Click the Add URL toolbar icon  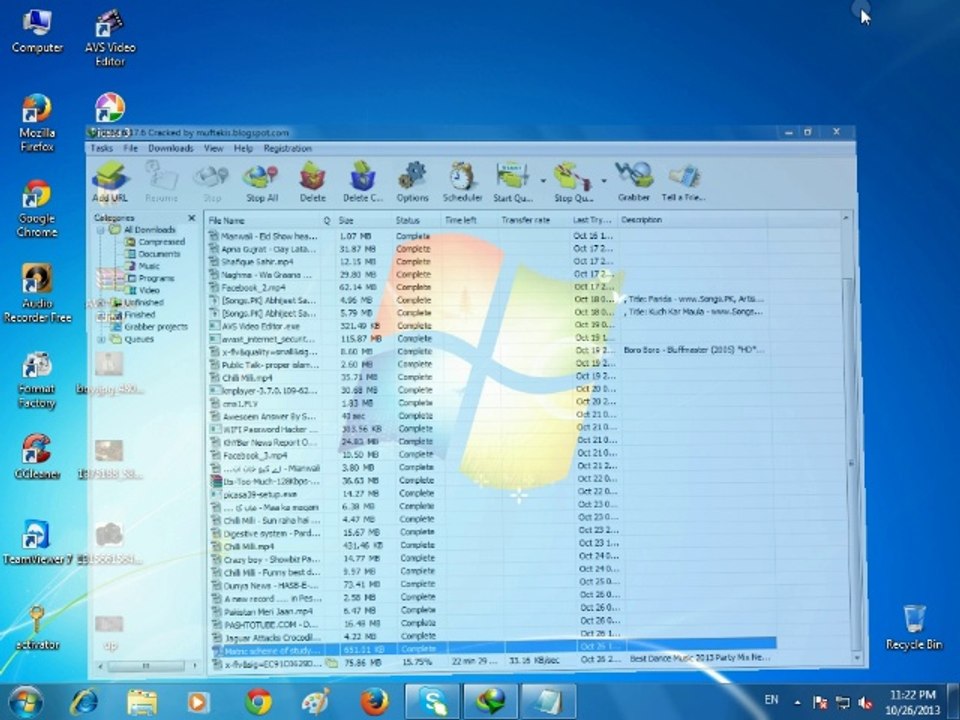coord(110,181)
